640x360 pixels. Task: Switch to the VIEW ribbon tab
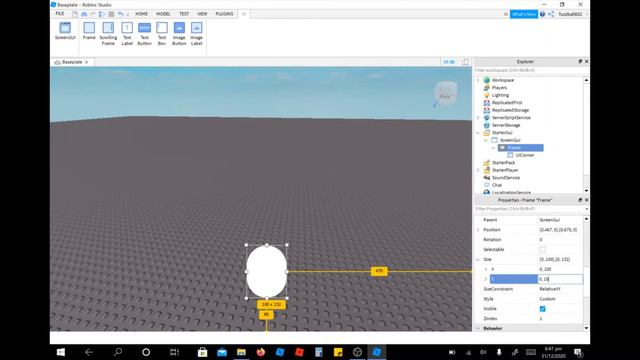[x=202, y=14]
